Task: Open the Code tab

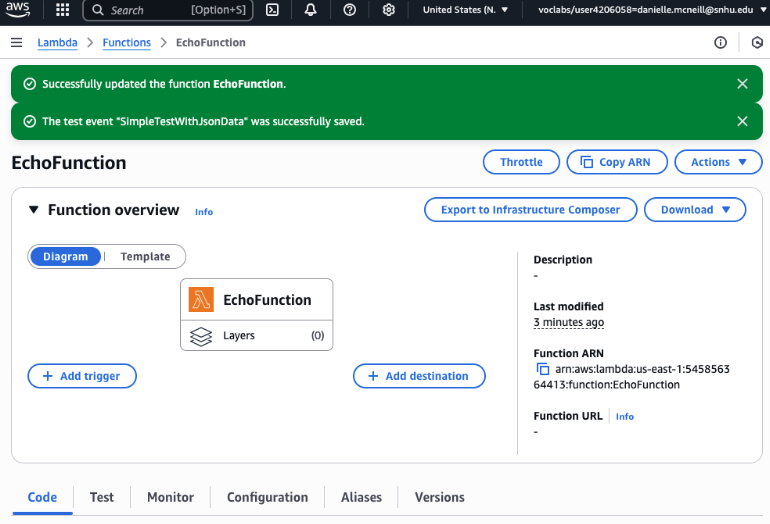Action: [x=42, y=497]
